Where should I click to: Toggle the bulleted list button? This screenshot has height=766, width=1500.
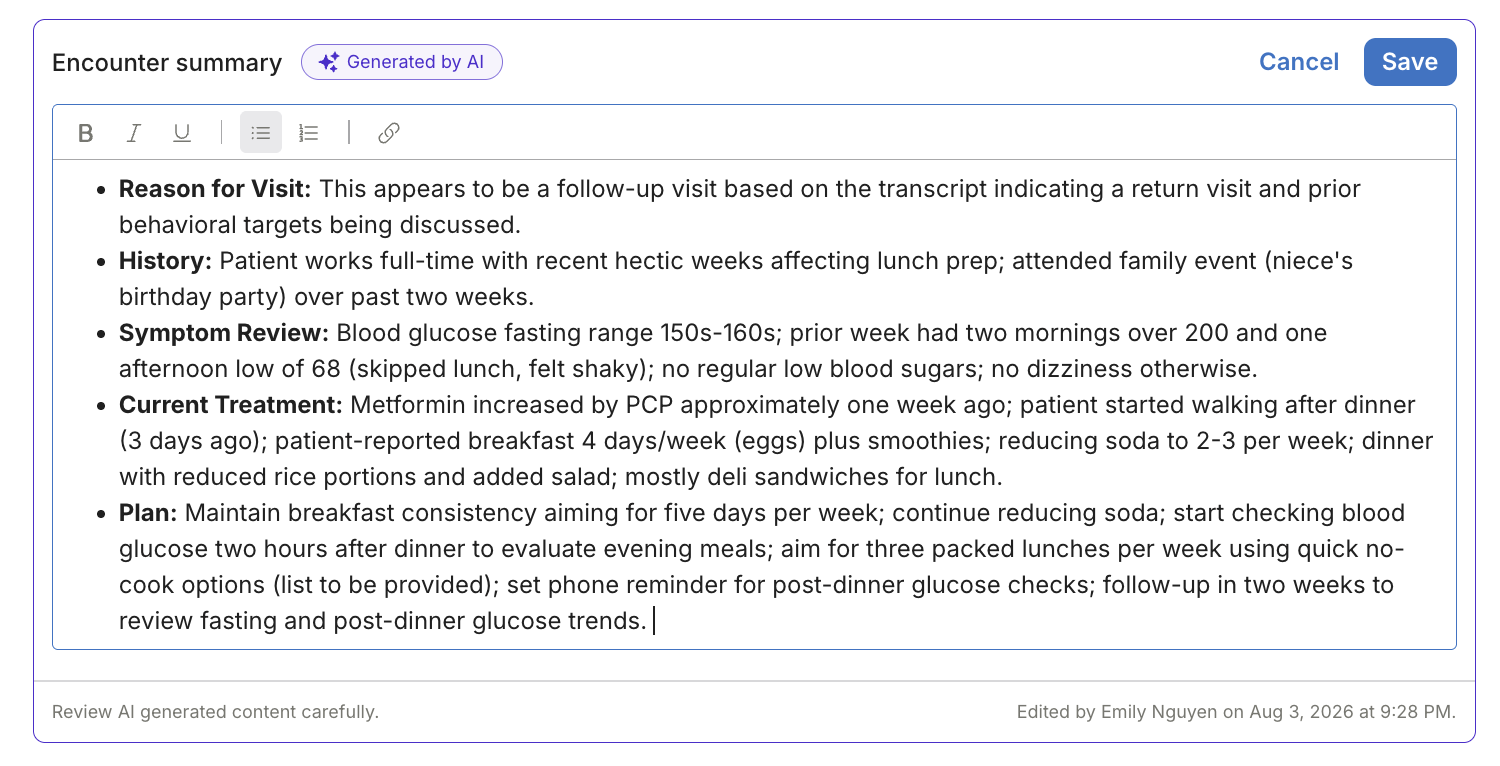click(261, 132)
